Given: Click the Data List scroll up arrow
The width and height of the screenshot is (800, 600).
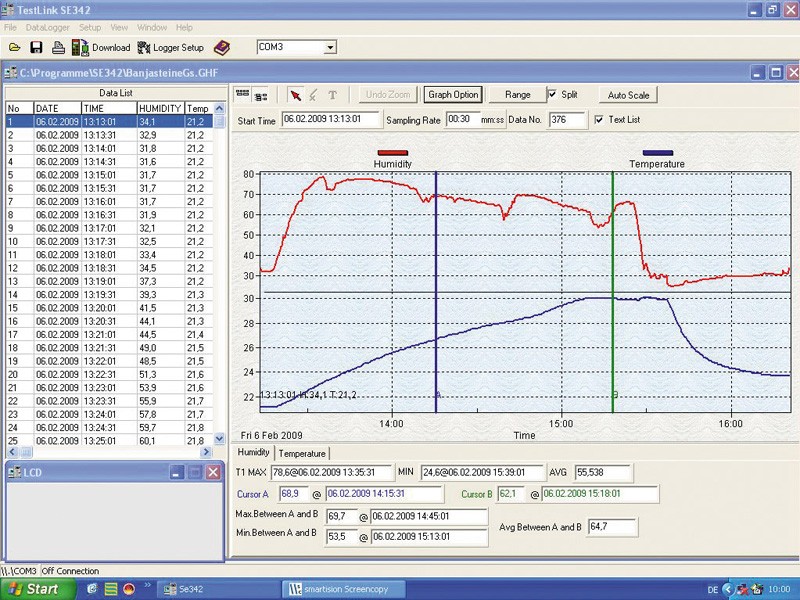Looking at the screenshot, I should (x=219, y=108).
